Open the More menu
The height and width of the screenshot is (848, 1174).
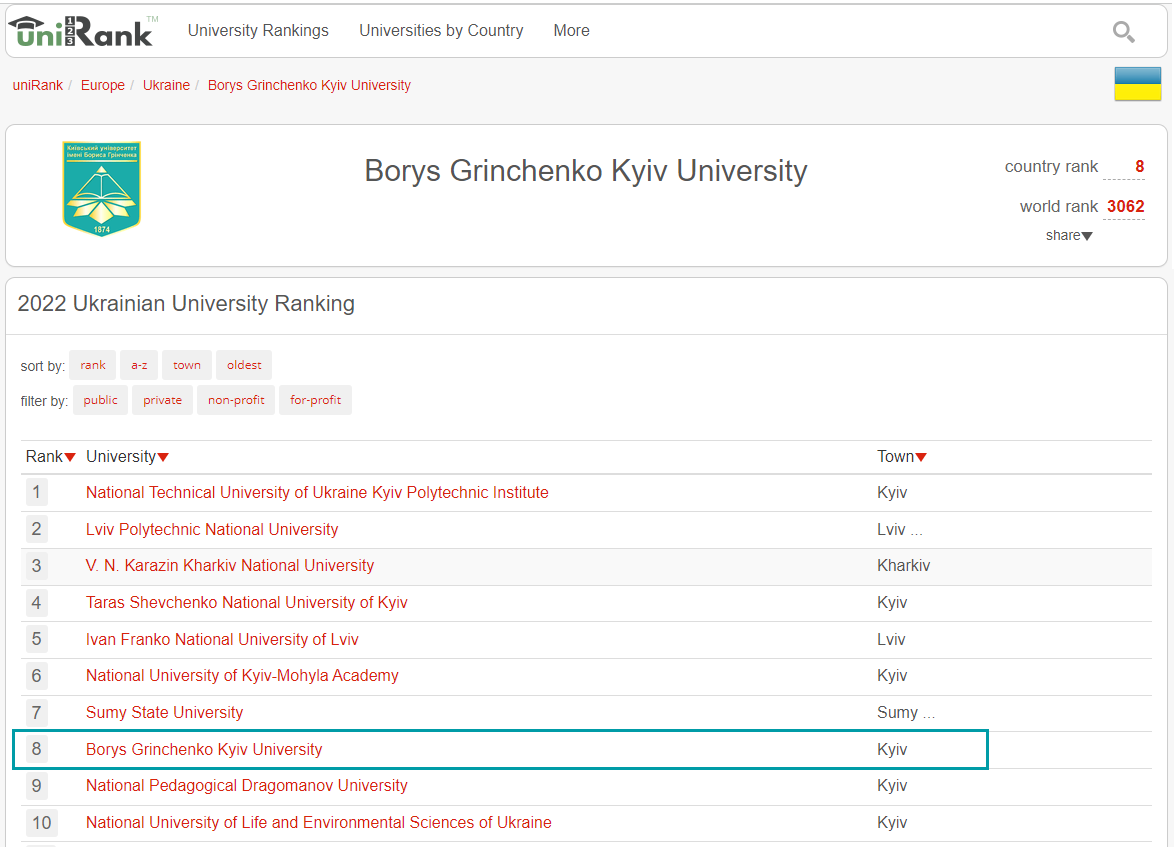point(571,31)
